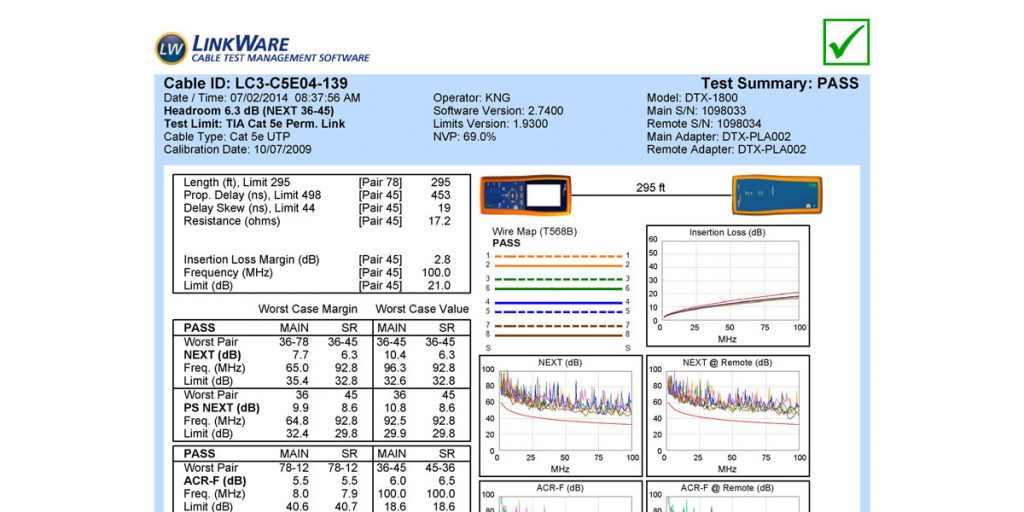1024x512 pixels.
Task: Click Cable Type: Cat 5e UTP
Action: point(227,136)
